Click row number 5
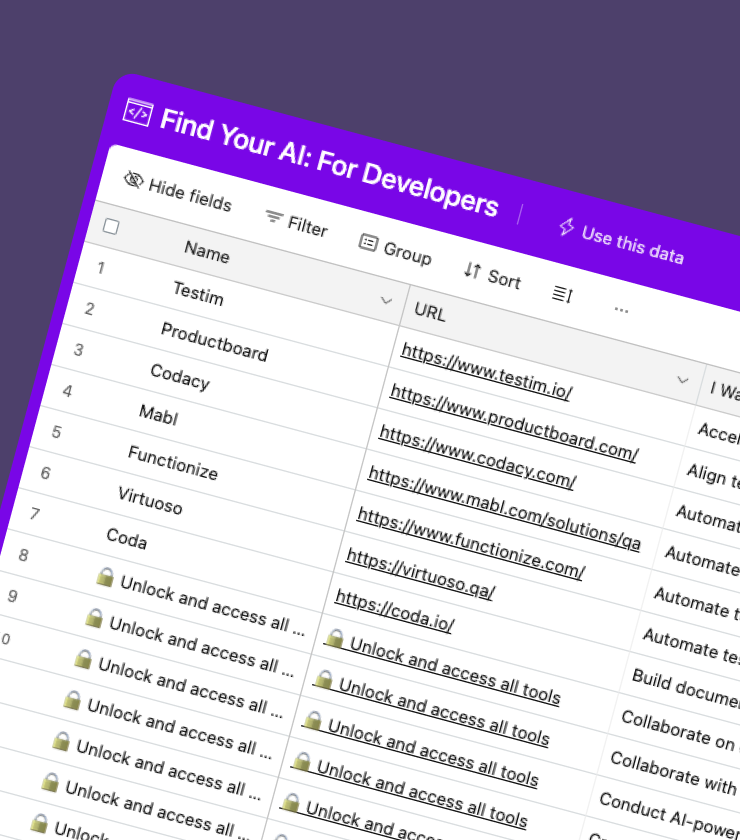 [56, 432]
